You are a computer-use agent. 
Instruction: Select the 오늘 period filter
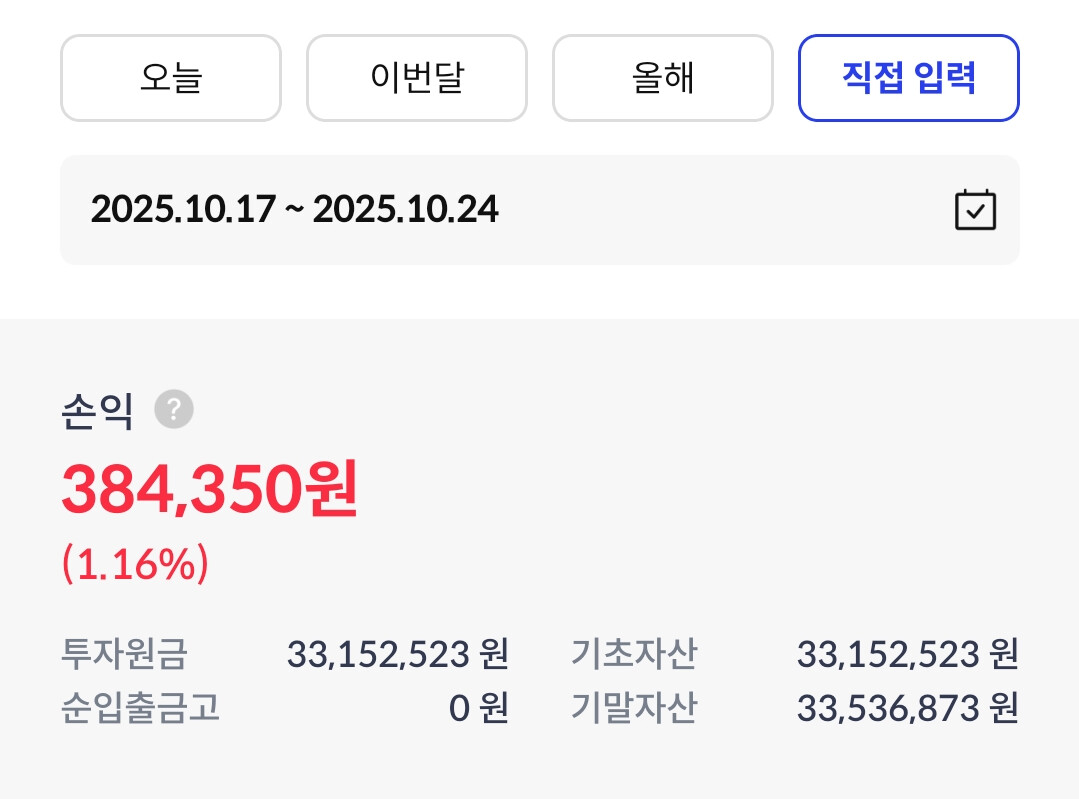pyautogui.click(x=171, y=78)
